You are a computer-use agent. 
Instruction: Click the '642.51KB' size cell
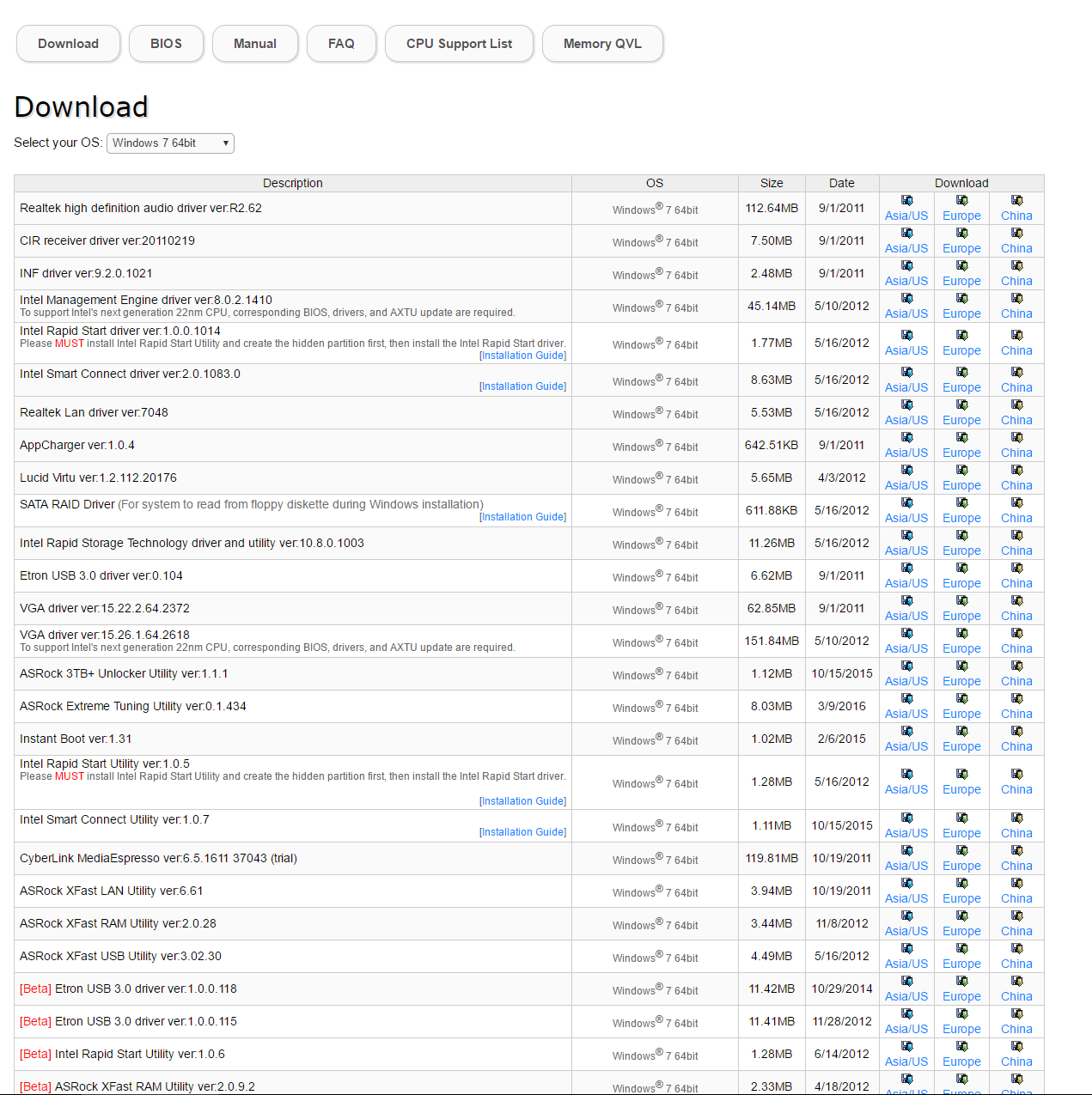pyautogui.click(x=772, y=445)
